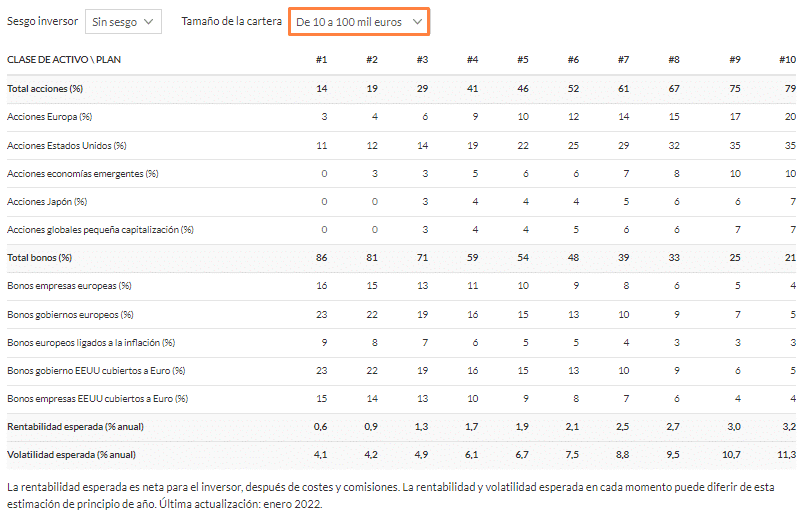This screenshot has height=515, width=810.
Task: Click the chevron in 'Sin sesgo' selector
Action: click(149, 22)
